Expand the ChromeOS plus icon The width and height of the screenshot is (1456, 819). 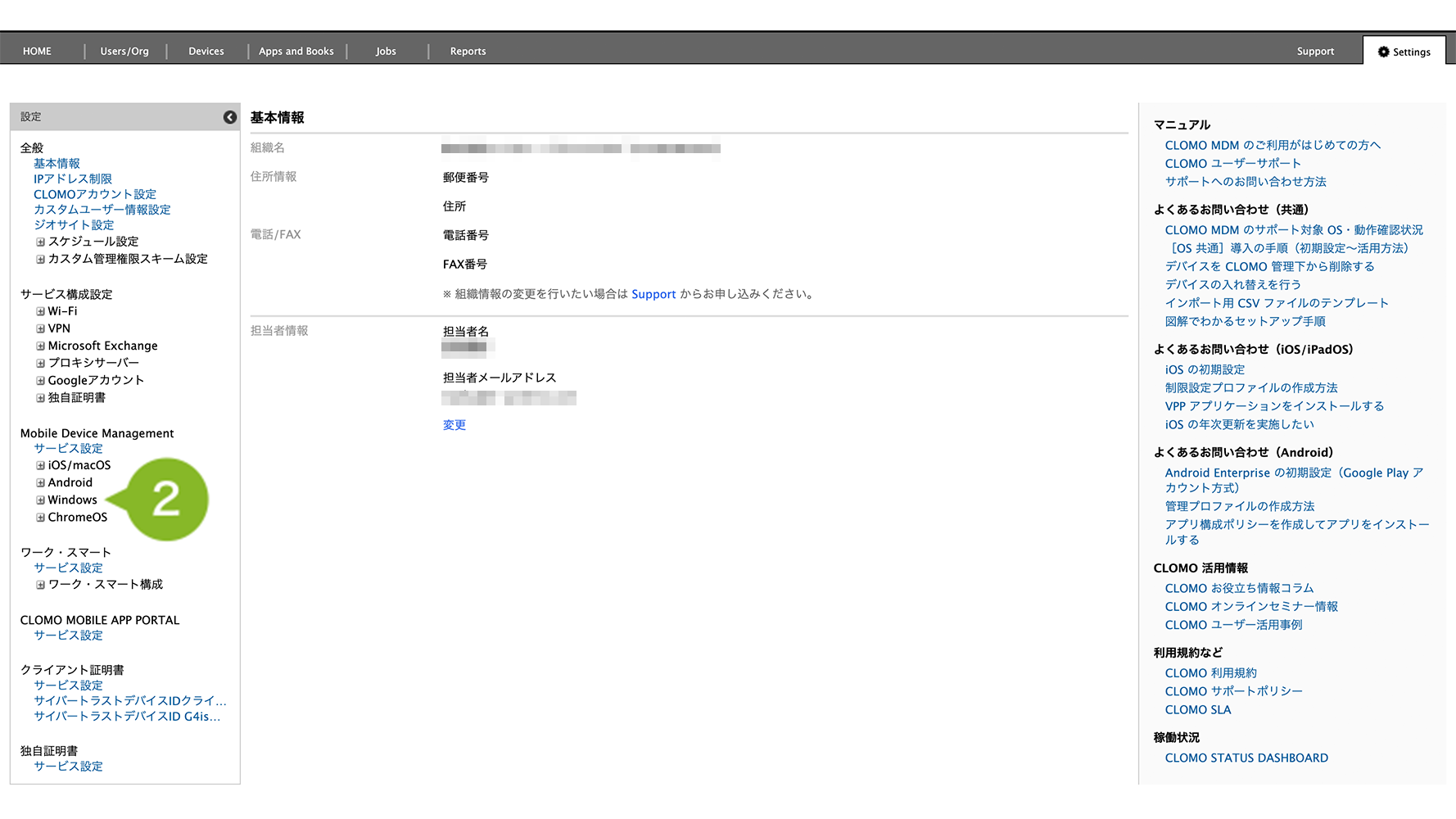tap(40, 518)
